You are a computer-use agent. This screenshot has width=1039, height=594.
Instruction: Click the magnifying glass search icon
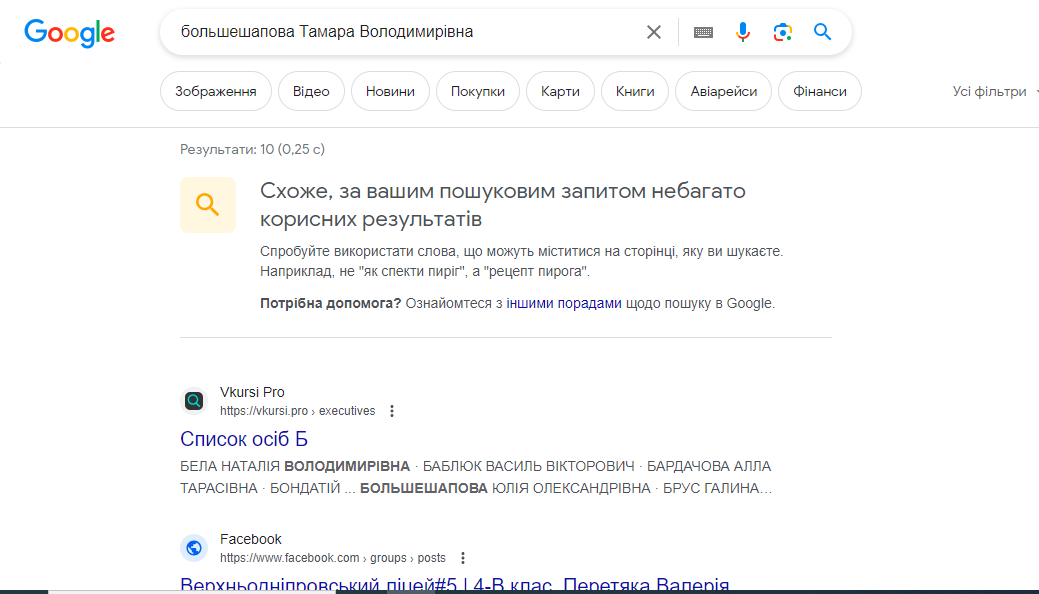coord(822,31)
